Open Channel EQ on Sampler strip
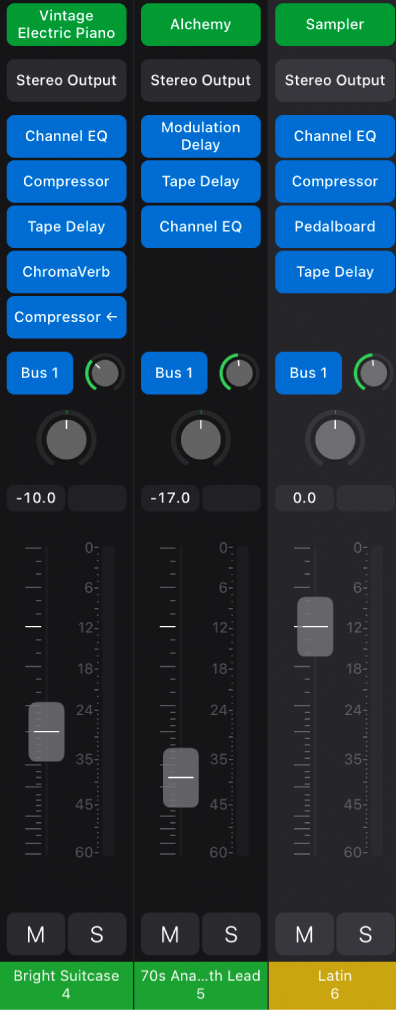Viewport: 396px width, 1012px height. point(335,136)
